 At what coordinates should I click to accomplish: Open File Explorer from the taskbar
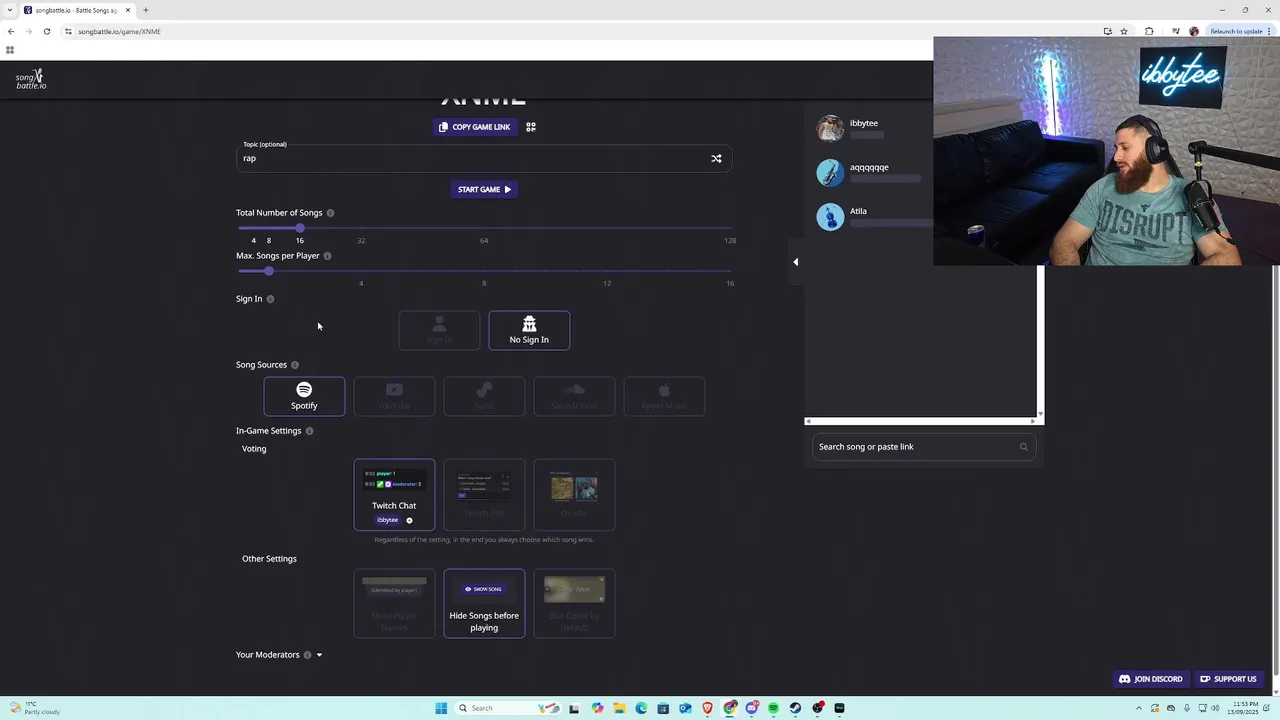coord(619,708)
